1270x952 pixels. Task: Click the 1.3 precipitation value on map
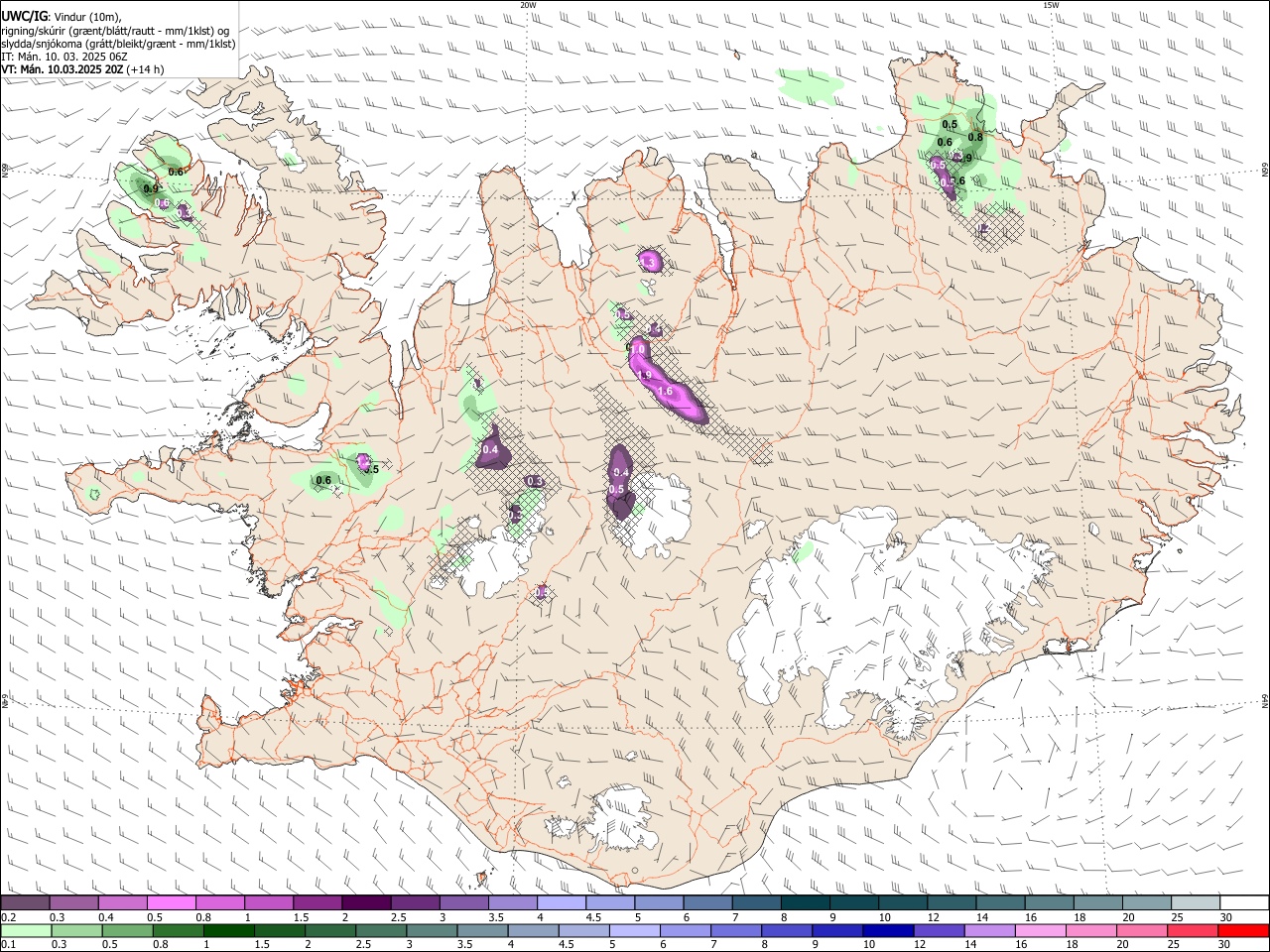click(648, 262)
